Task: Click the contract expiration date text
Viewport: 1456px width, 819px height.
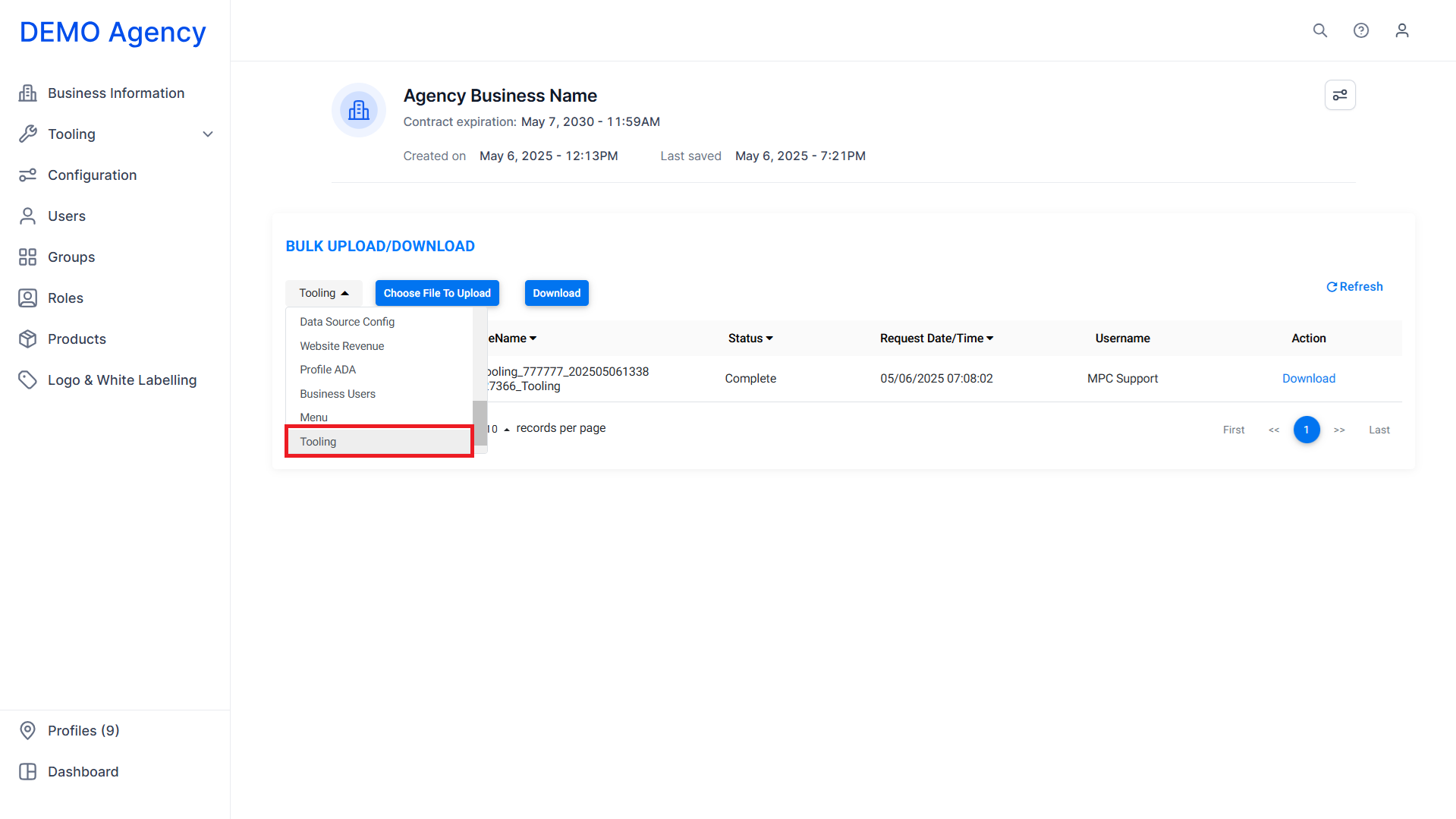Action: click(590, 121)
